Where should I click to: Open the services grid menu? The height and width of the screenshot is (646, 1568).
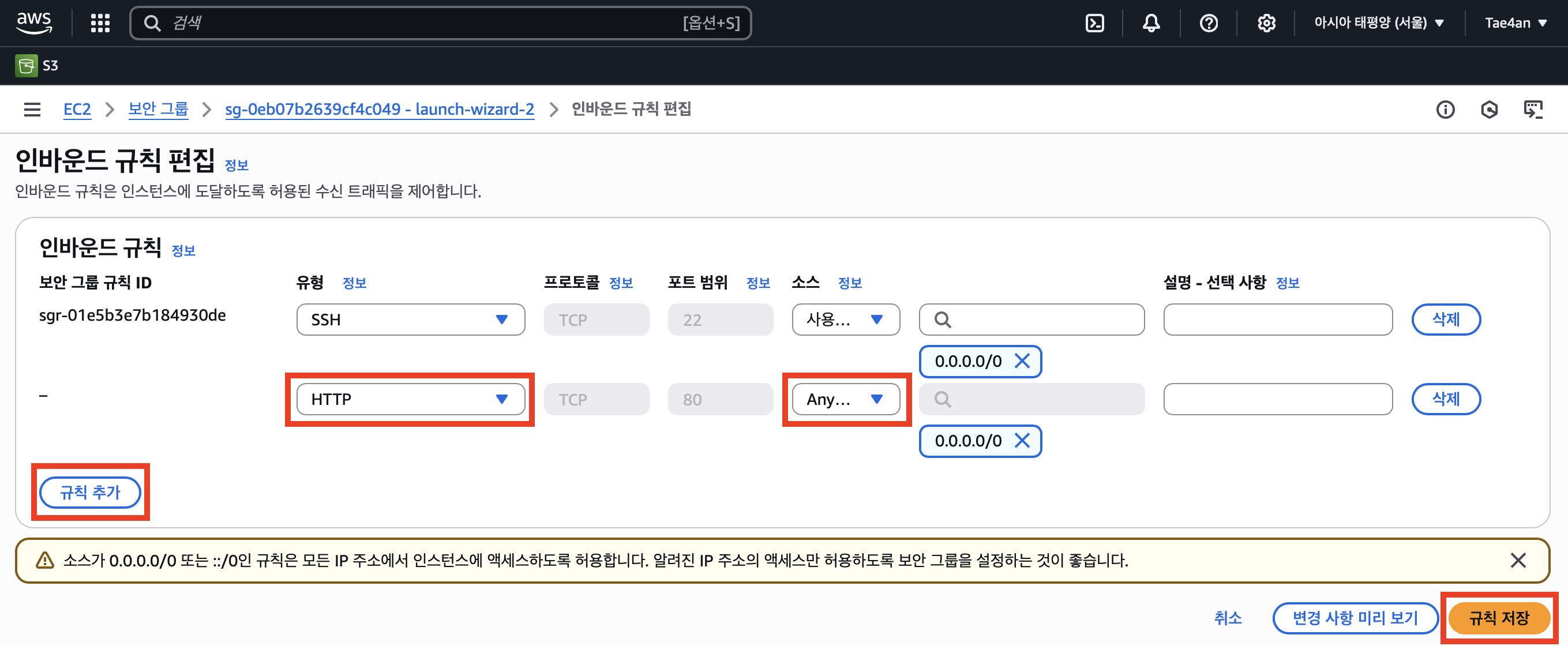point(100,23)
